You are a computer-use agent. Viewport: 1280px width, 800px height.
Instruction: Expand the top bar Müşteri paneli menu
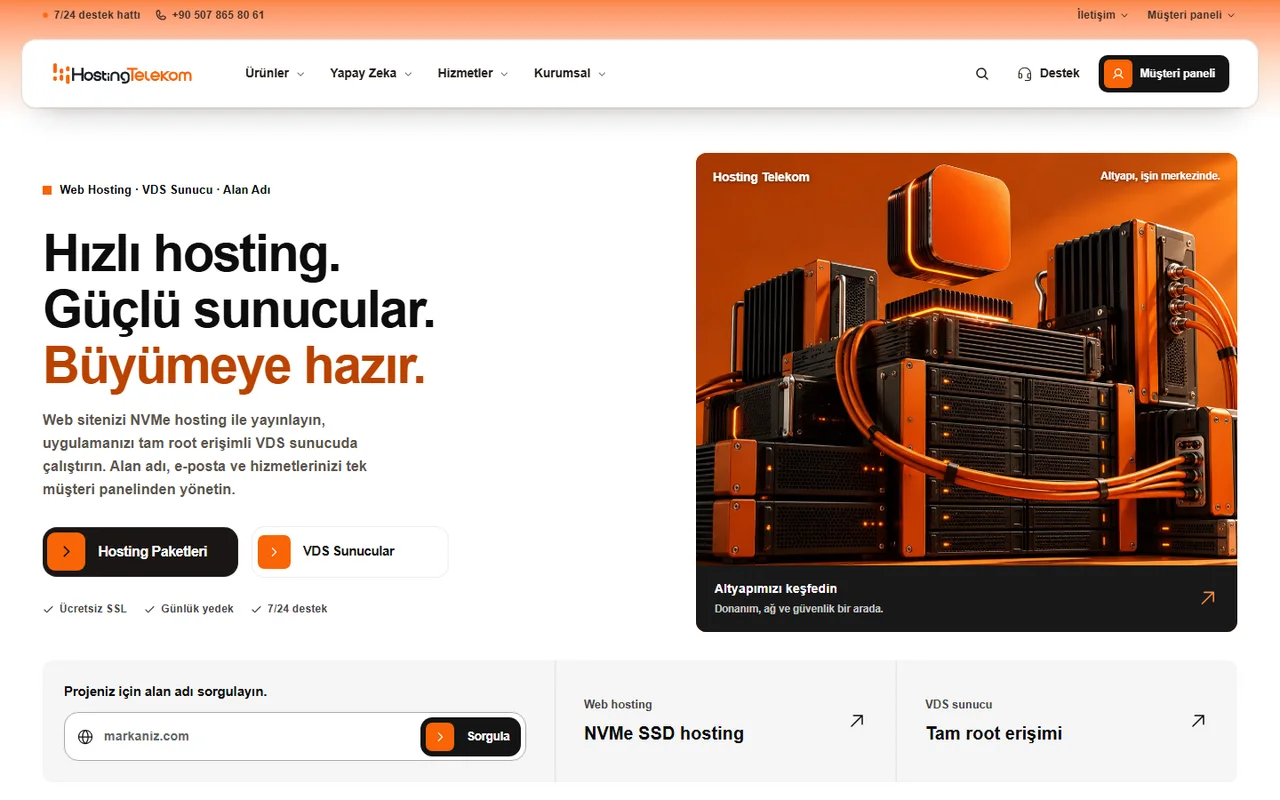pos(1191,15)
